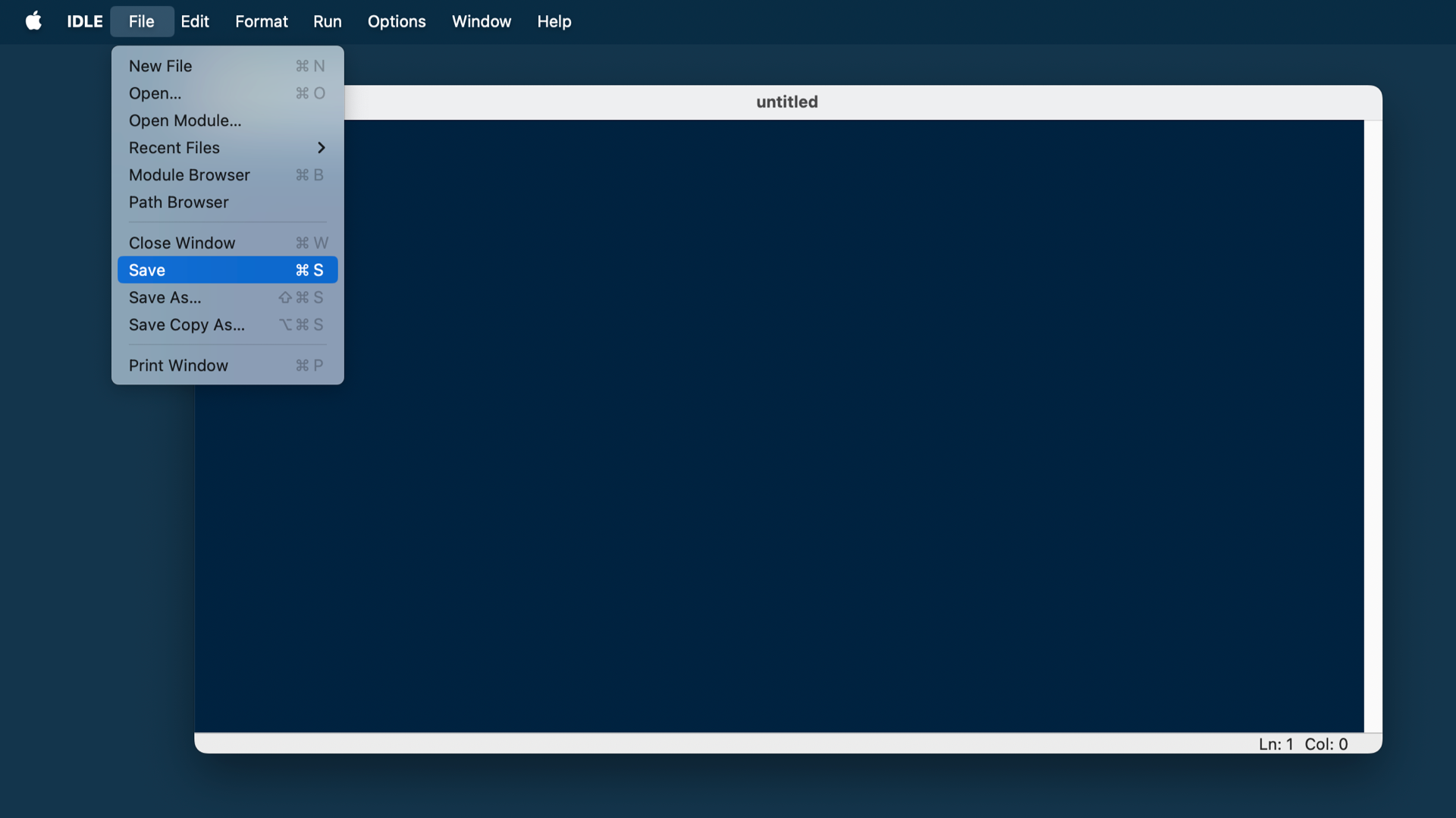Open the Options menu

pos(397,21)
